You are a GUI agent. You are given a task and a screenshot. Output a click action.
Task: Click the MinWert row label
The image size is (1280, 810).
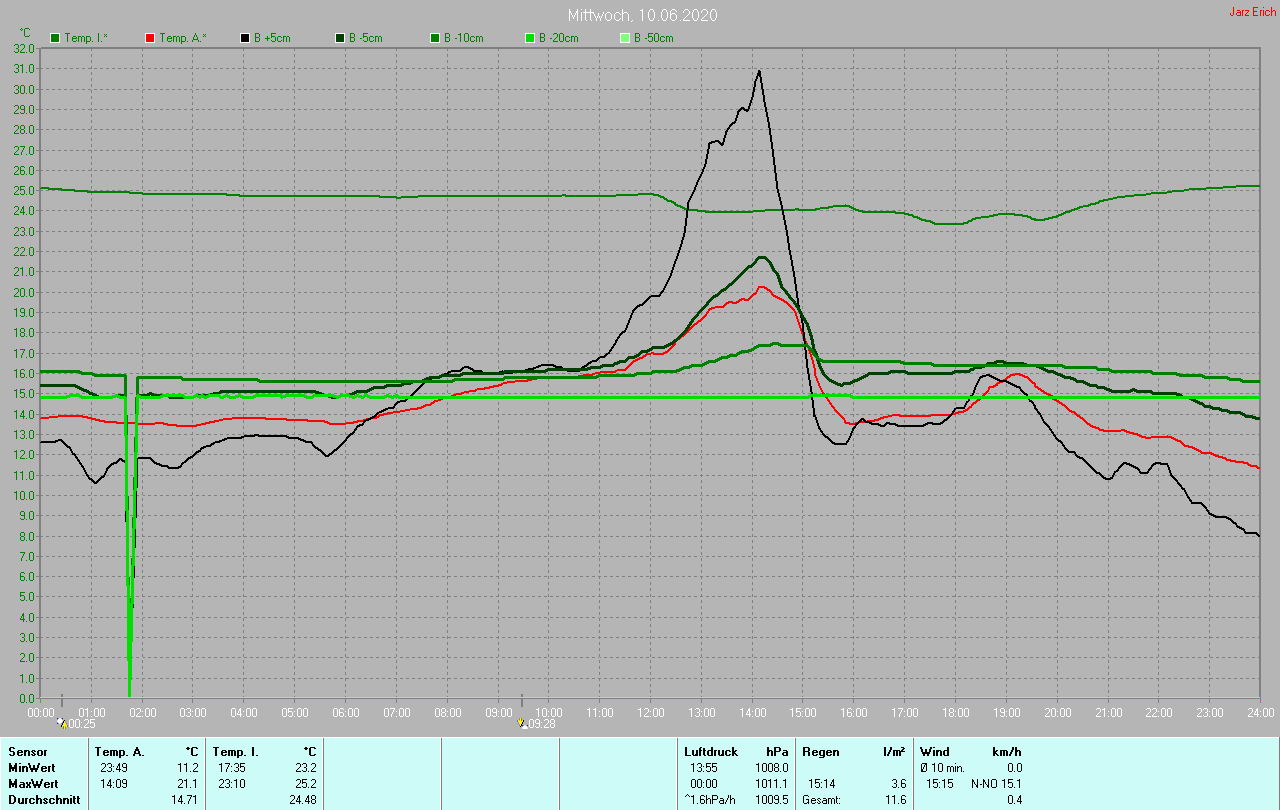pyautogui.click(x=32, y=767)
